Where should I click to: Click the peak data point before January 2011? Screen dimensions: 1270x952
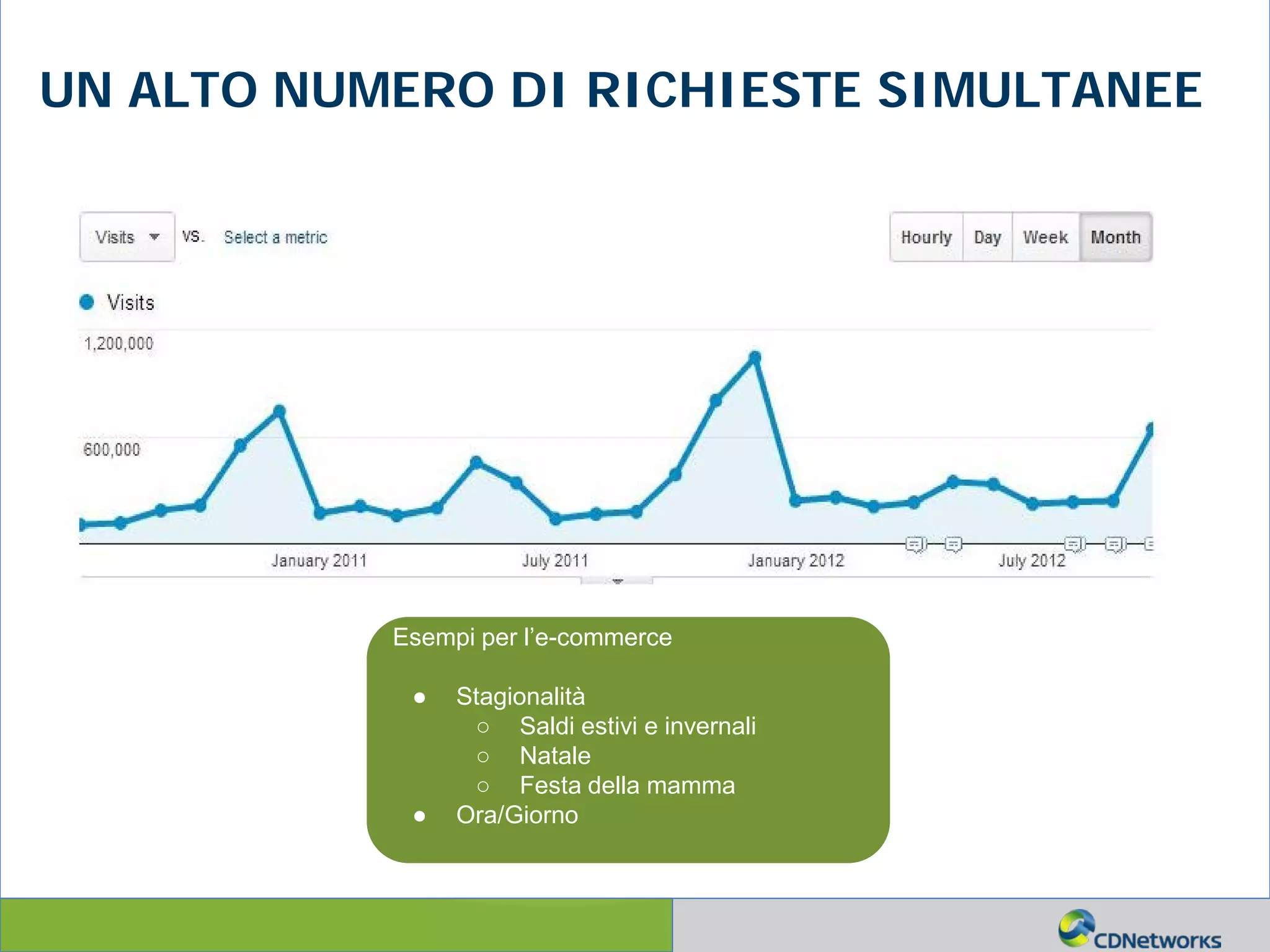tap(279, 411)
